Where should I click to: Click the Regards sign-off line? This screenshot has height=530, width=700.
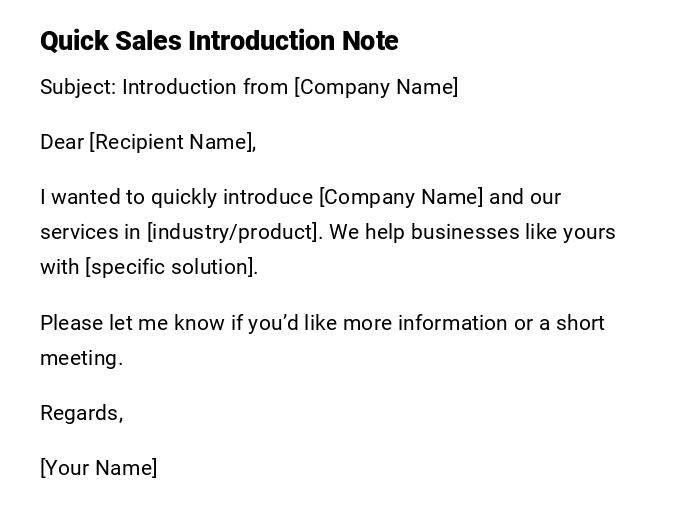click(x=81, y=413)
